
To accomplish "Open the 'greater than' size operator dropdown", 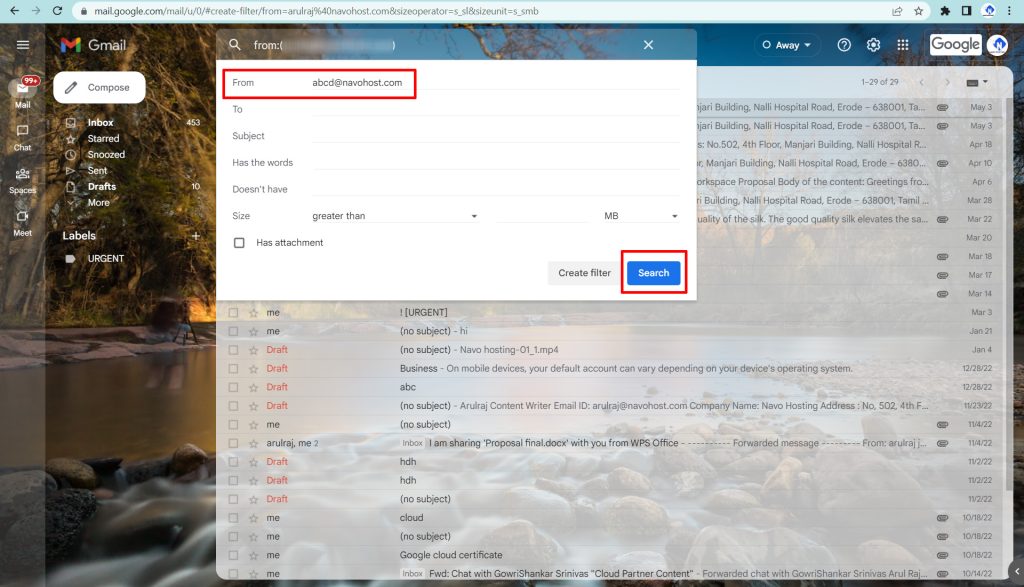I will coord(394,216).
